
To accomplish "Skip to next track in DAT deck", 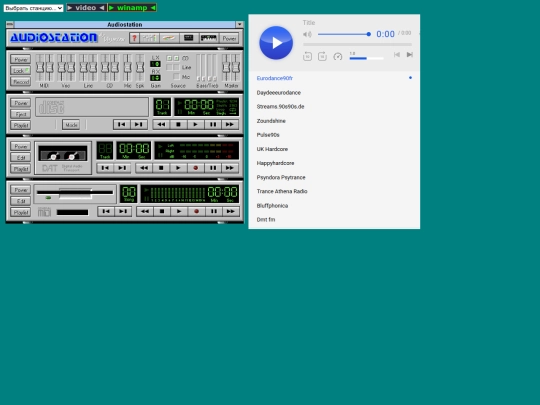I will click(122, 168).
